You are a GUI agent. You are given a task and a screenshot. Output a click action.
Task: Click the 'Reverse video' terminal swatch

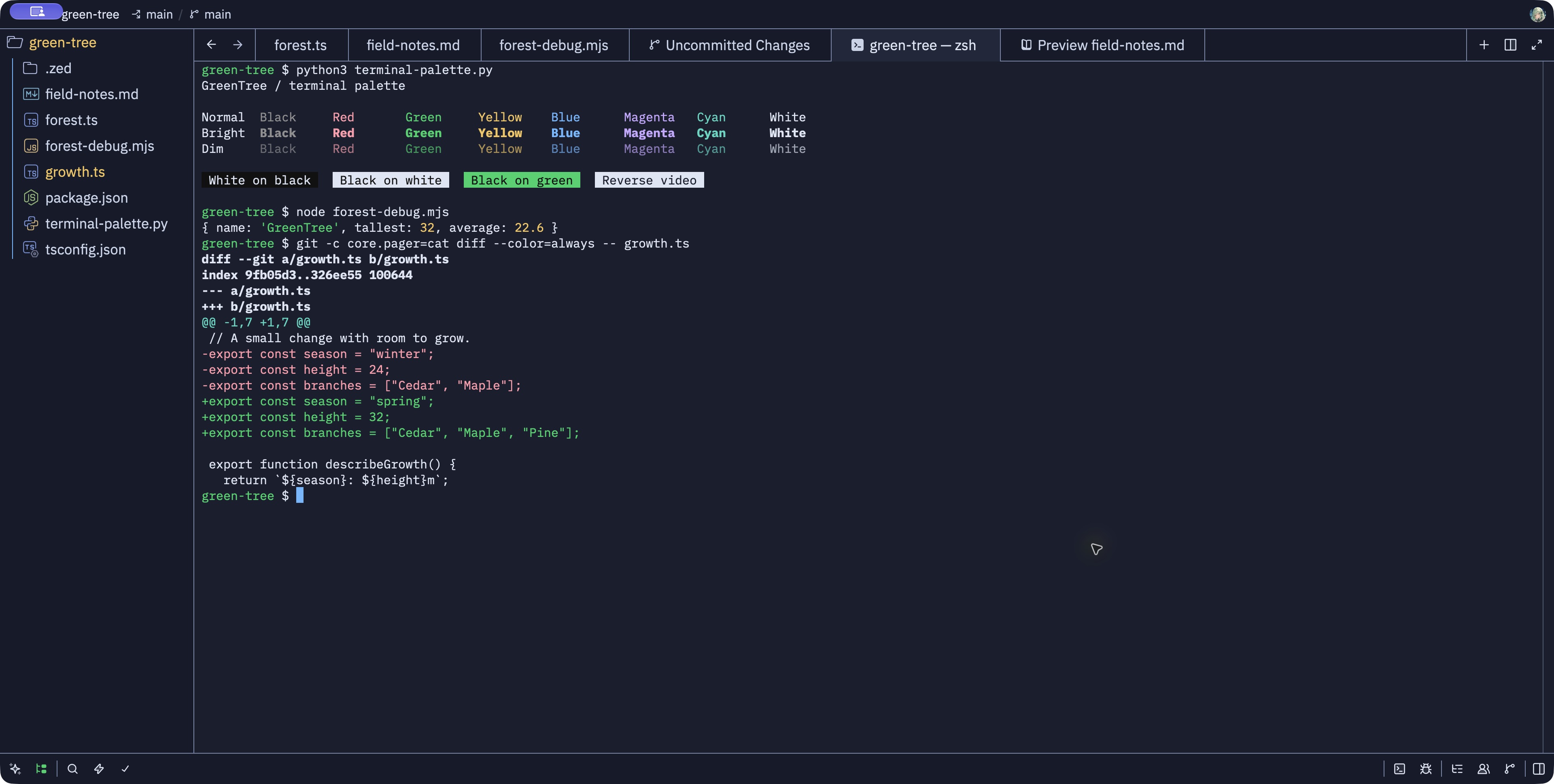(649, 180)
